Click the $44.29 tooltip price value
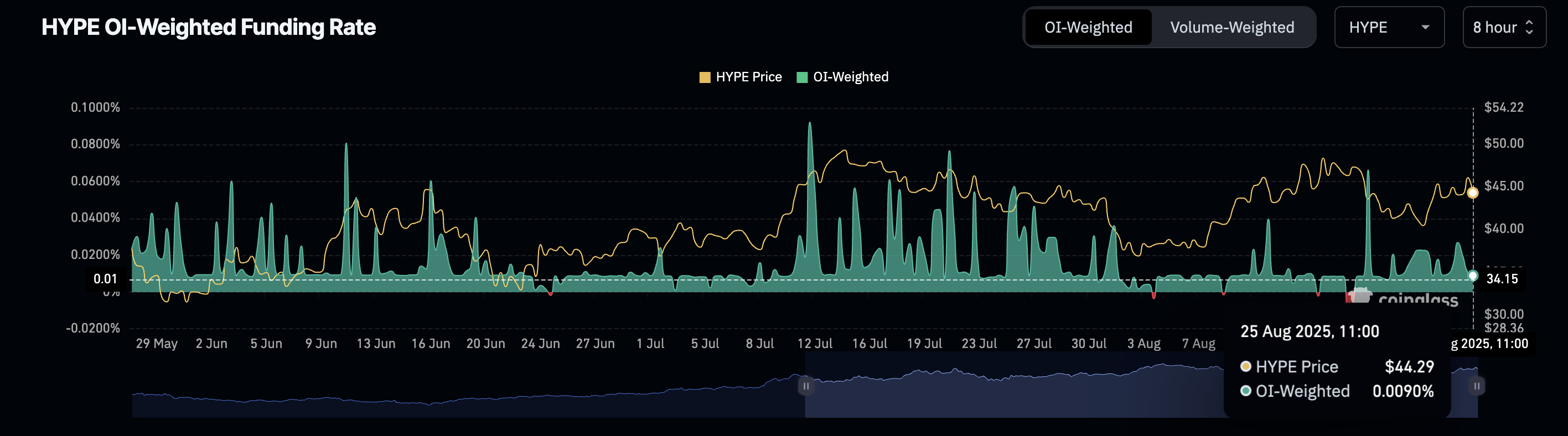This screenshot has height=436, width=1568. [x=1409, y=367]
